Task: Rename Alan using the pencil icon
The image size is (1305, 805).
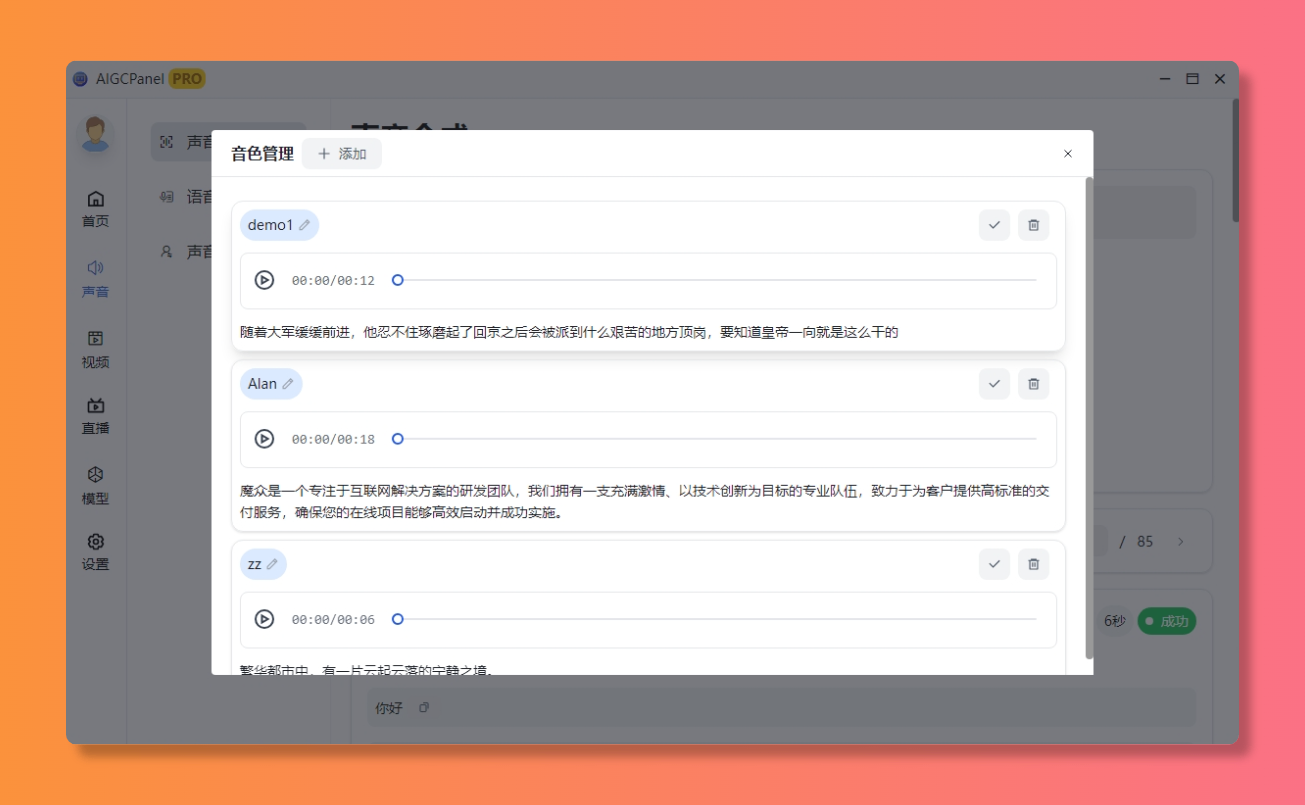Action: coord(288,384)
